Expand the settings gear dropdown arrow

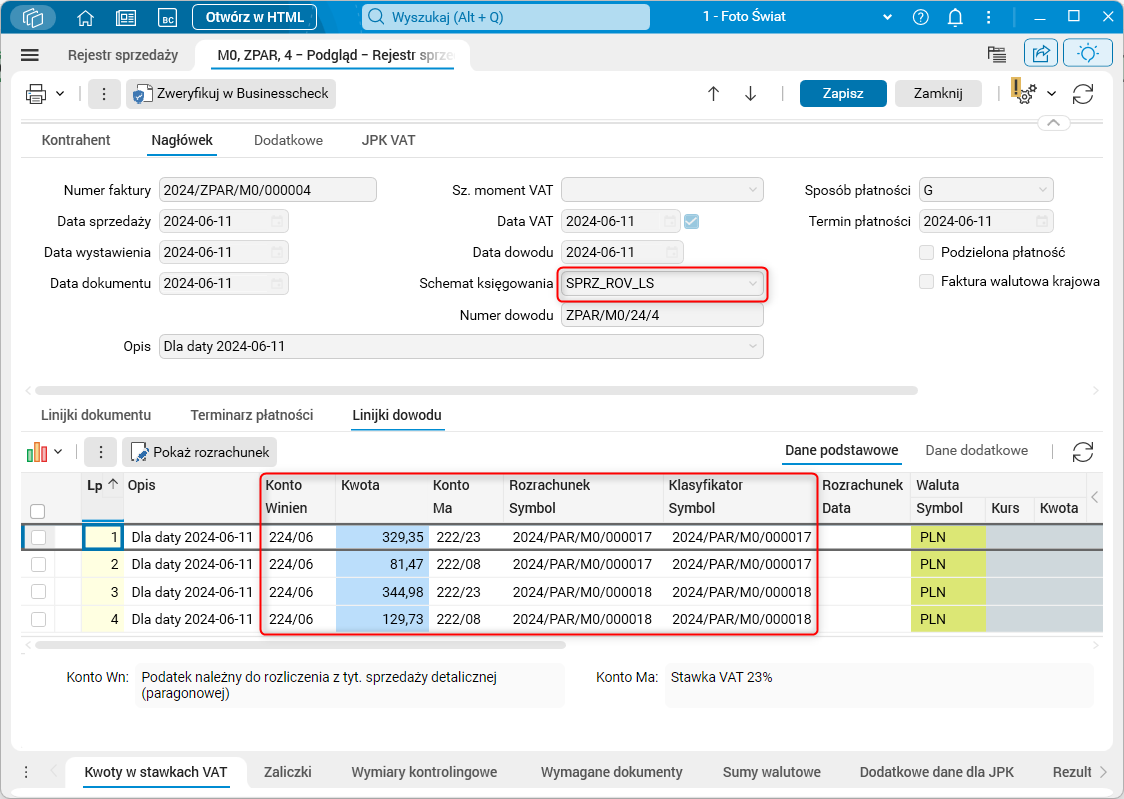[1051, 94]
